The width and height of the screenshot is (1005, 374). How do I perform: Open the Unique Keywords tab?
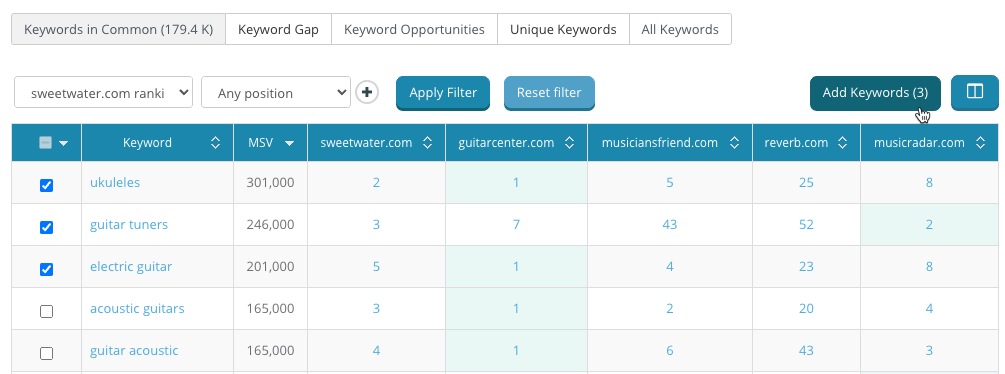pos(563,29)
